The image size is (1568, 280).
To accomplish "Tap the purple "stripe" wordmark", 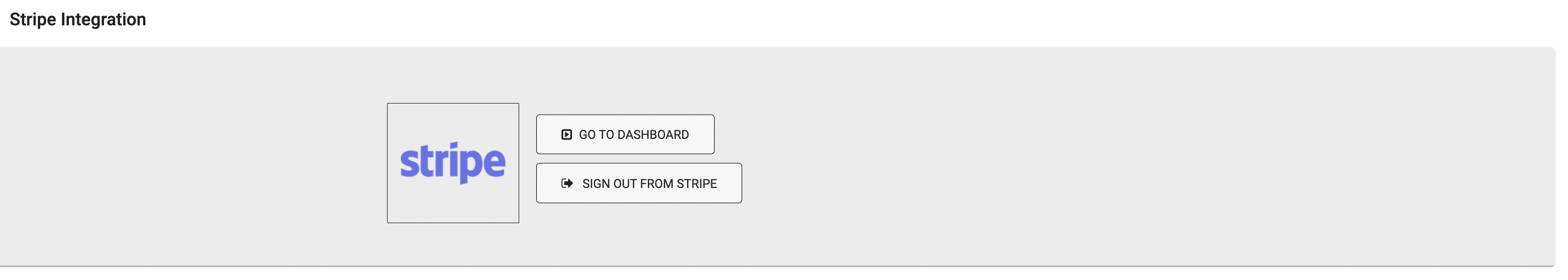I will click(452, 162).
